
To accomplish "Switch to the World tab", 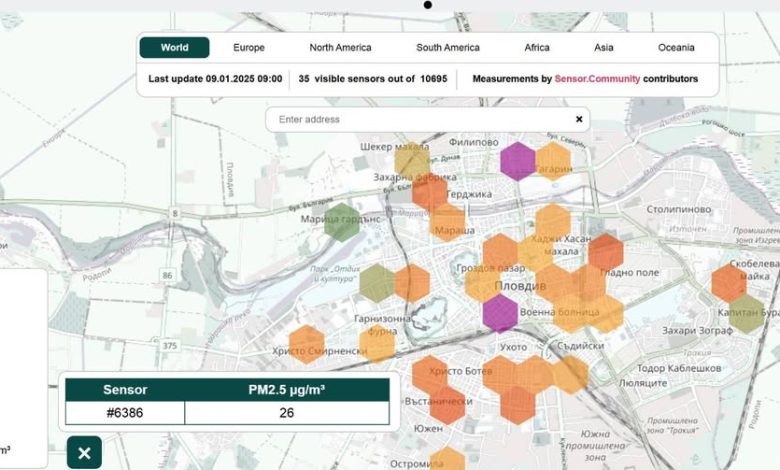I will point(174,47).
